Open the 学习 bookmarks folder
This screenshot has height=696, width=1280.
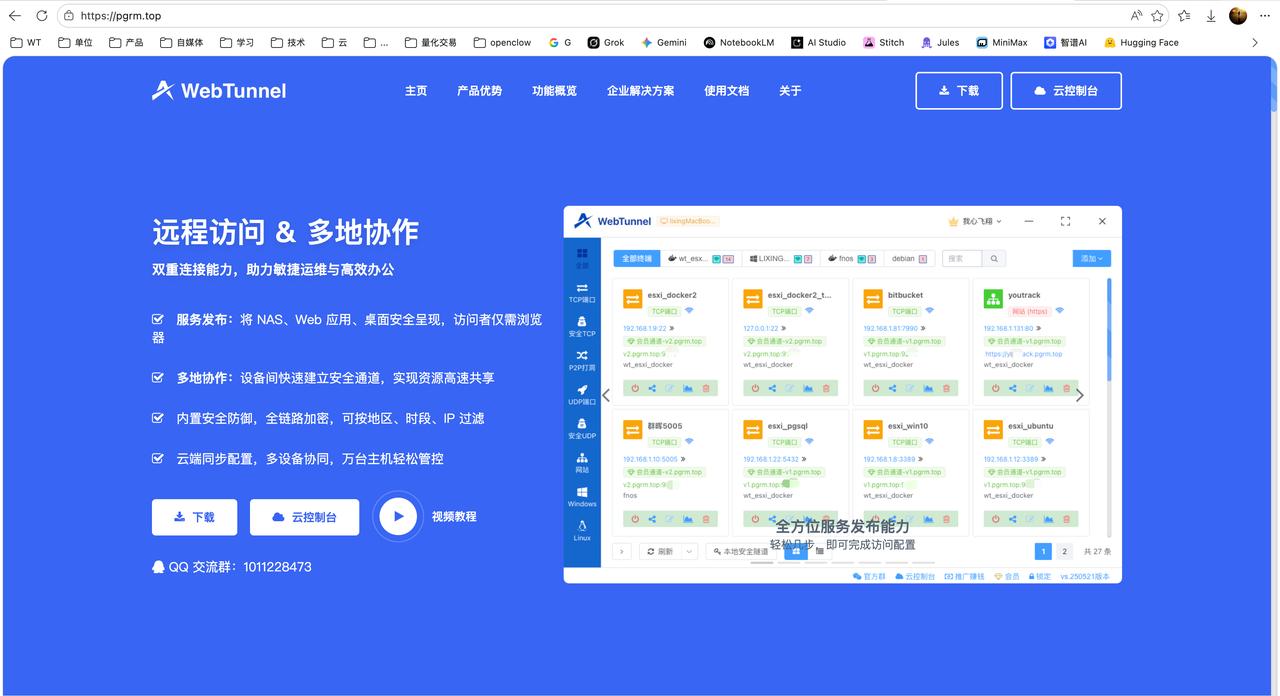[237, 42]
